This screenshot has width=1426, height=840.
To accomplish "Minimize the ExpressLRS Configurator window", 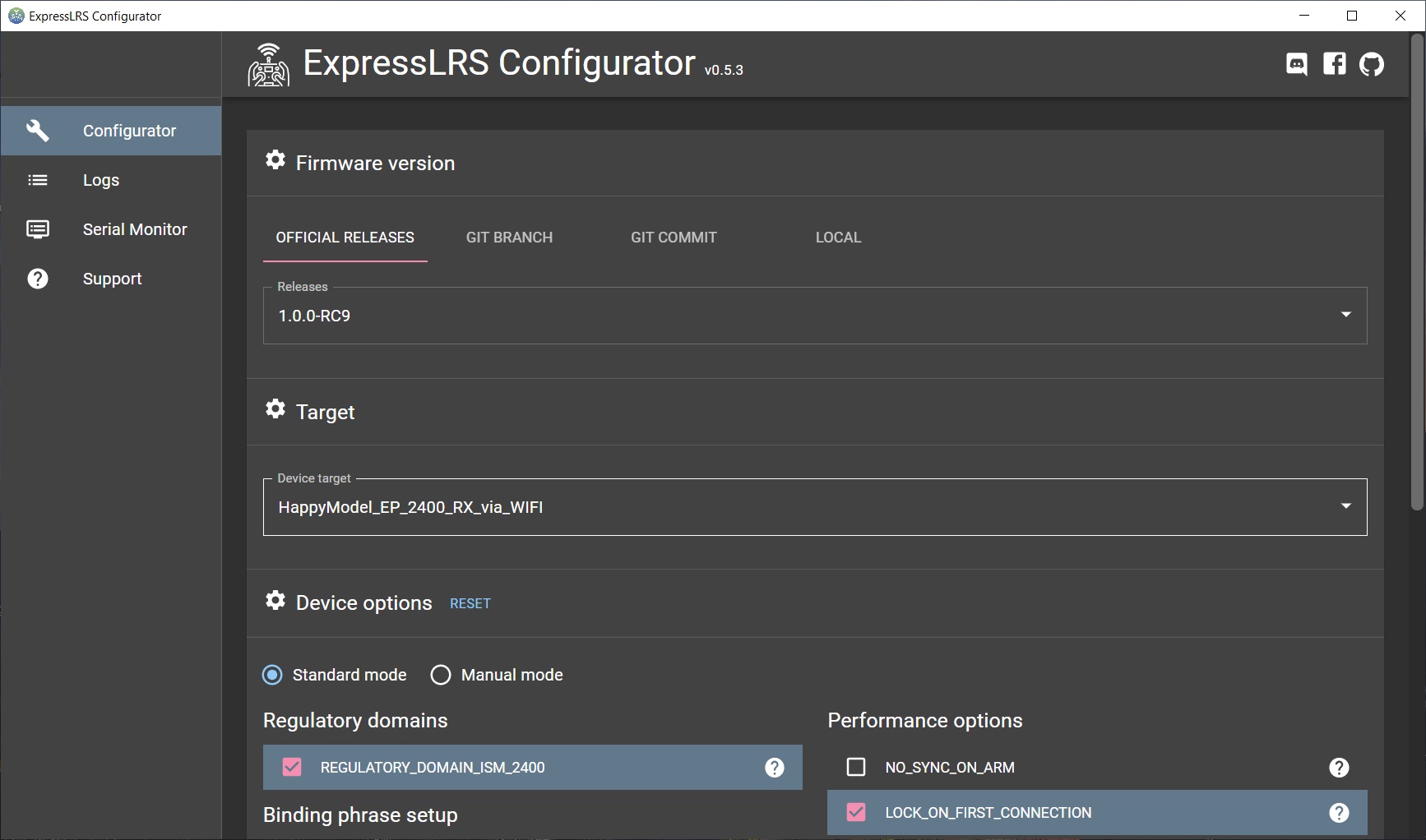I will pyautogui.click(x=1304, y=16).
